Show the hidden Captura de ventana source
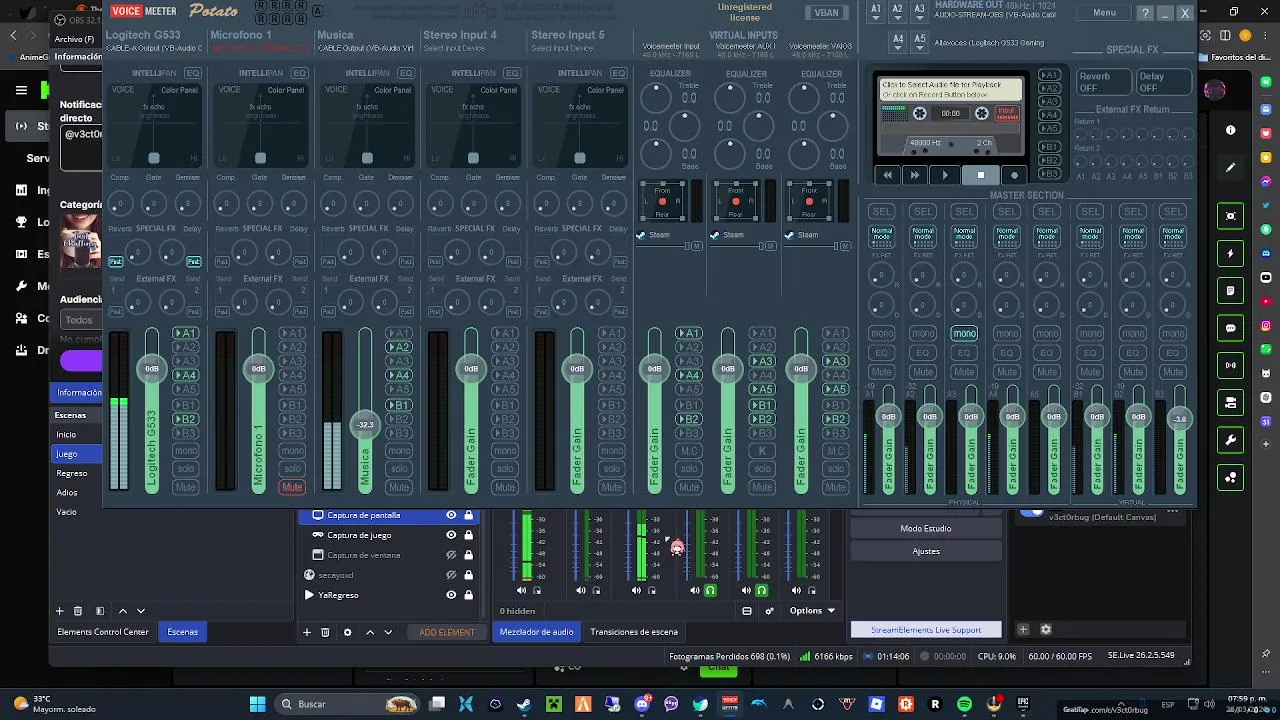1280x720 pixels. [x=451, y=555]
